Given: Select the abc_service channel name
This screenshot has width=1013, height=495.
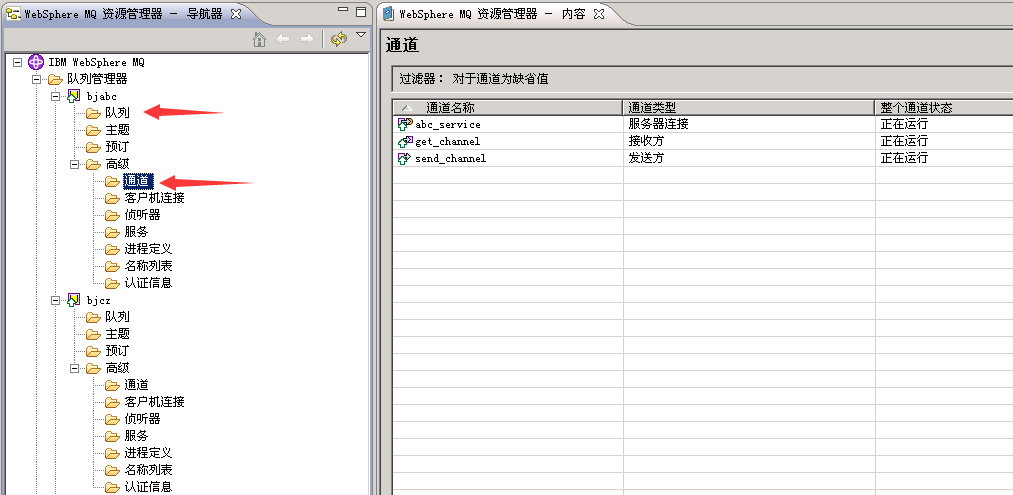Looking at the screenshot, I should tap(448, 125).
